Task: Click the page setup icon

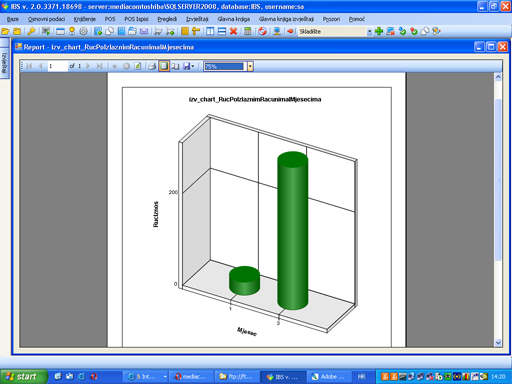Action: click(175, 66)
